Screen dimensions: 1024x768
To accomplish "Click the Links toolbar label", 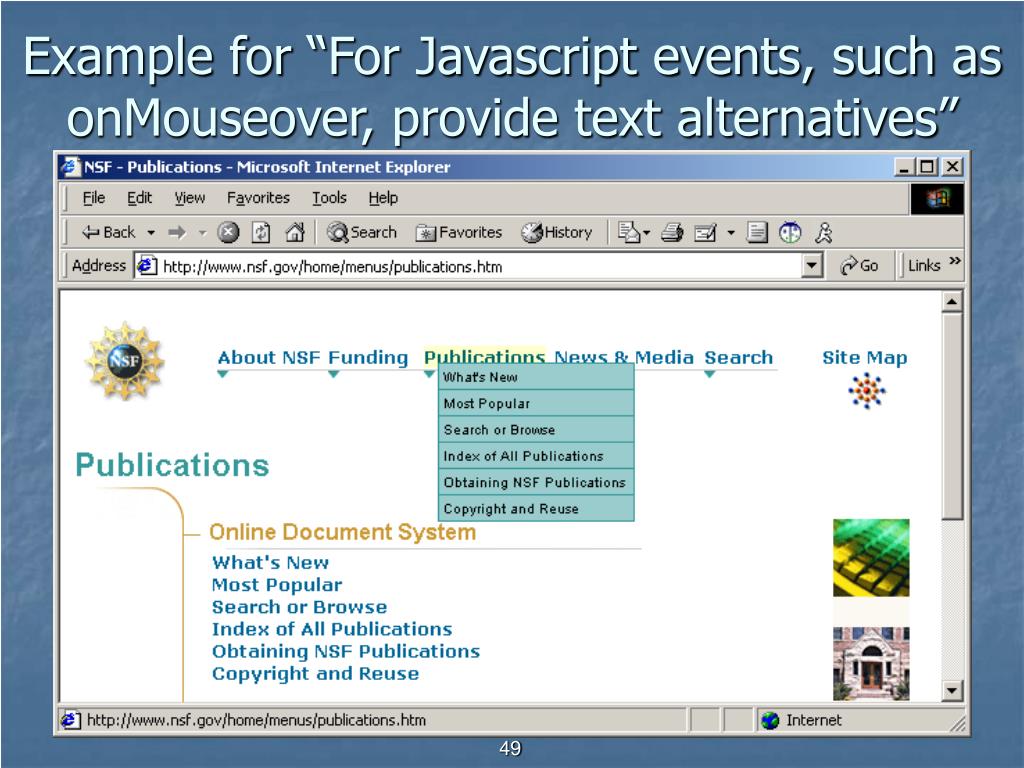I will pyautogui.click(x=924, y=266).
